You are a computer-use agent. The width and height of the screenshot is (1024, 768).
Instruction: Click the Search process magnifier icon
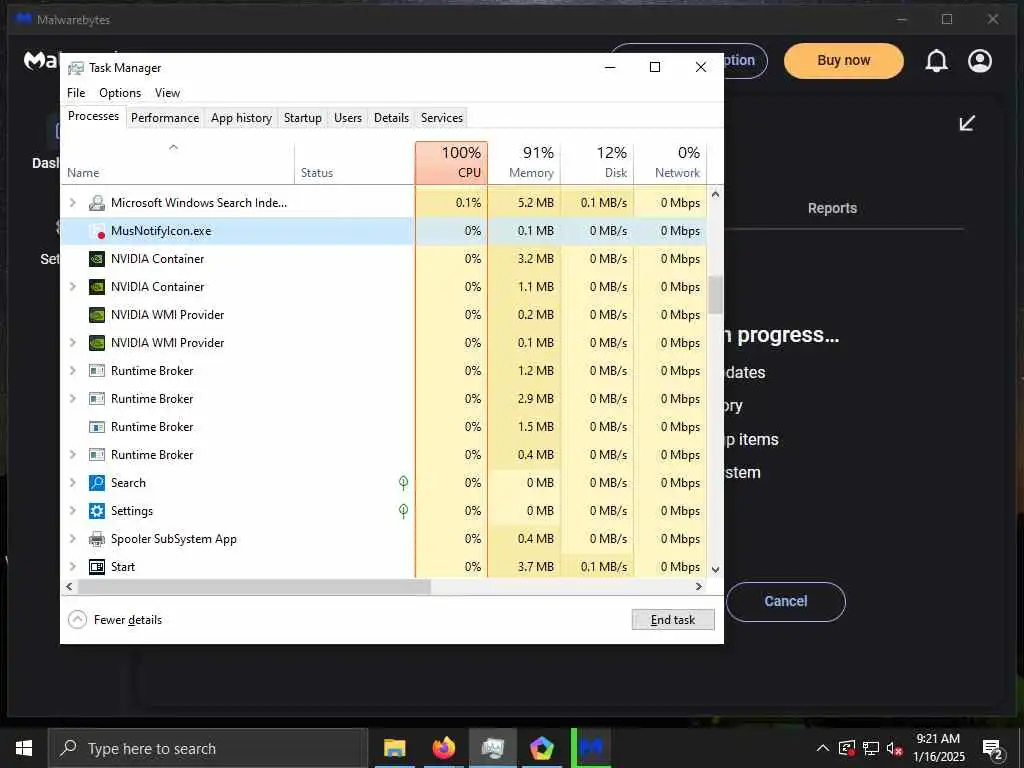click(x=97, y=483)
